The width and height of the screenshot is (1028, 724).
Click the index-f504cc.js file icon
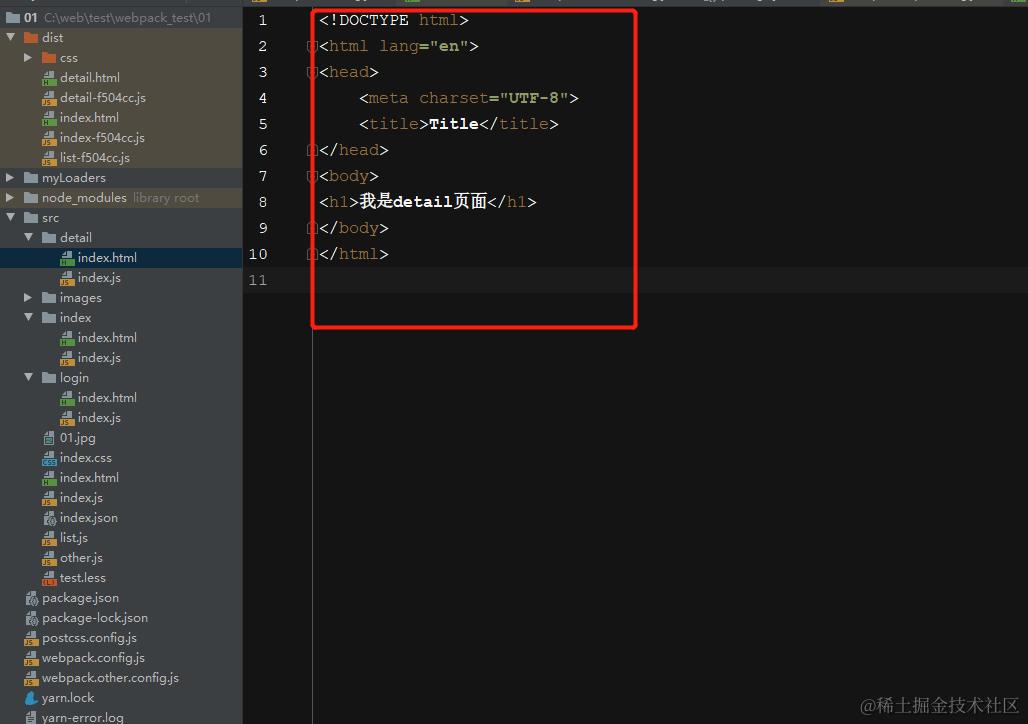click(49, 138)
